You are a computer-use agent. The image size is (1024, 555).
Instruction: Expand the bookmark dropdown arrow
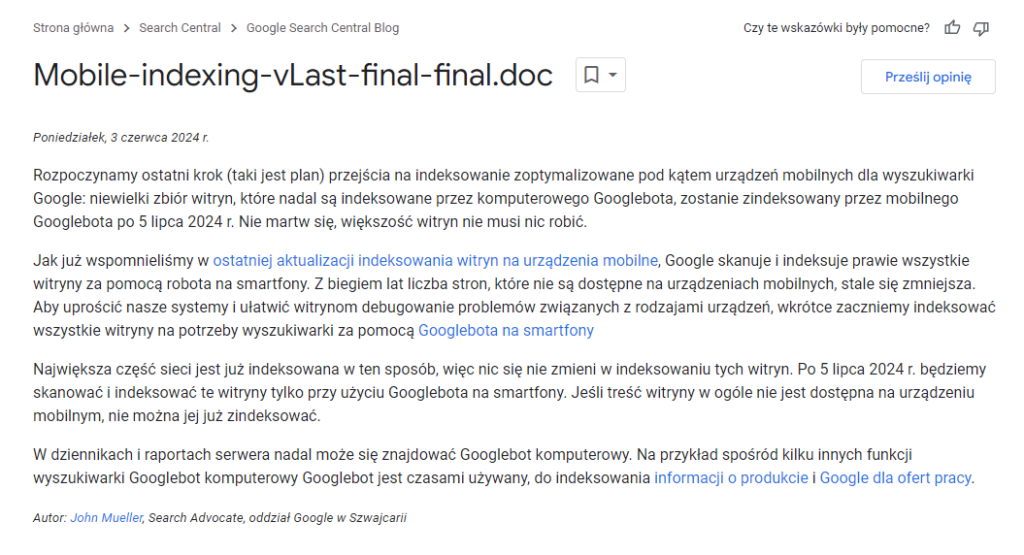(x=613, y=75)
